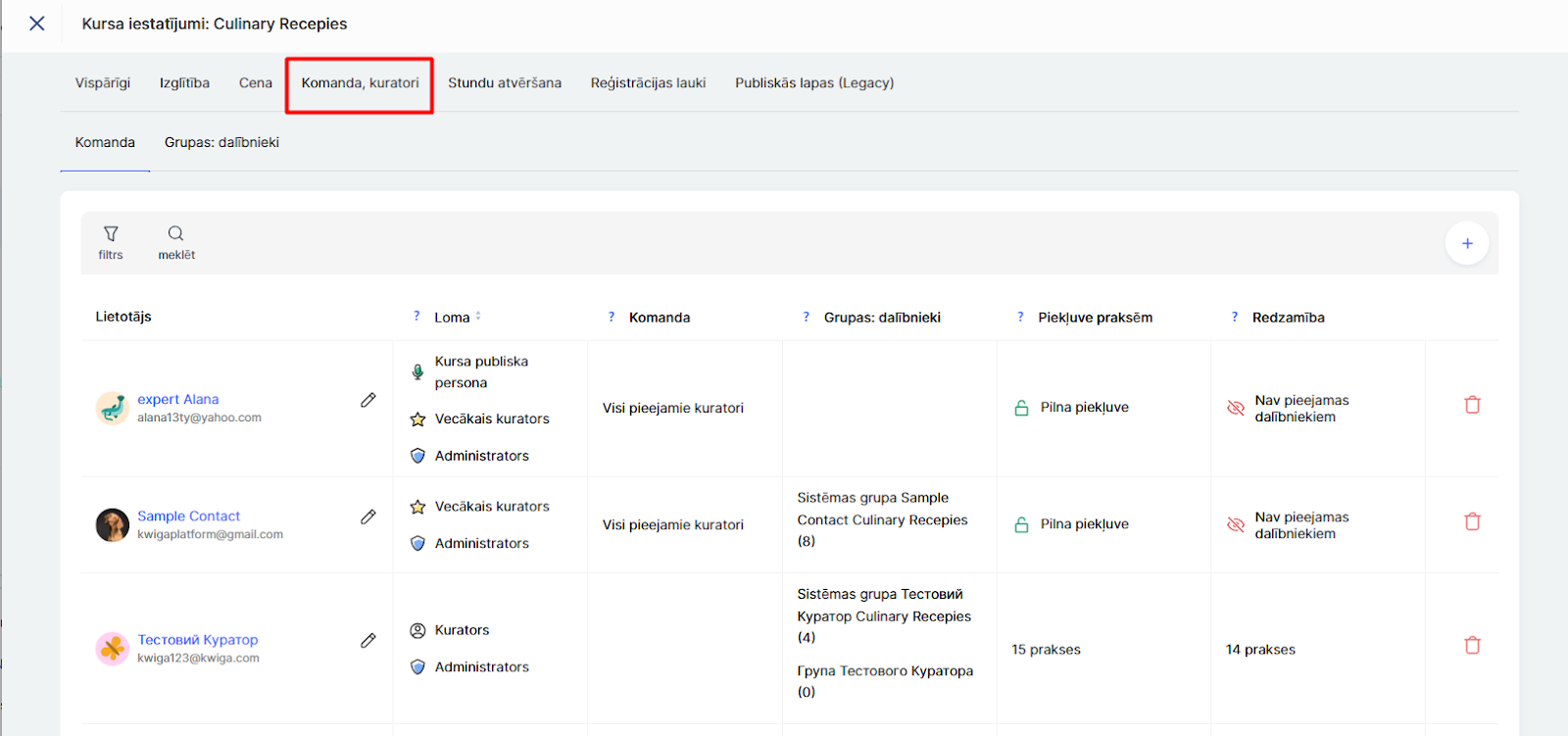The width and height of the screenshot is (1568, 736).
Task: Add a team member with plus button
Action: (x=1466, y=243)
